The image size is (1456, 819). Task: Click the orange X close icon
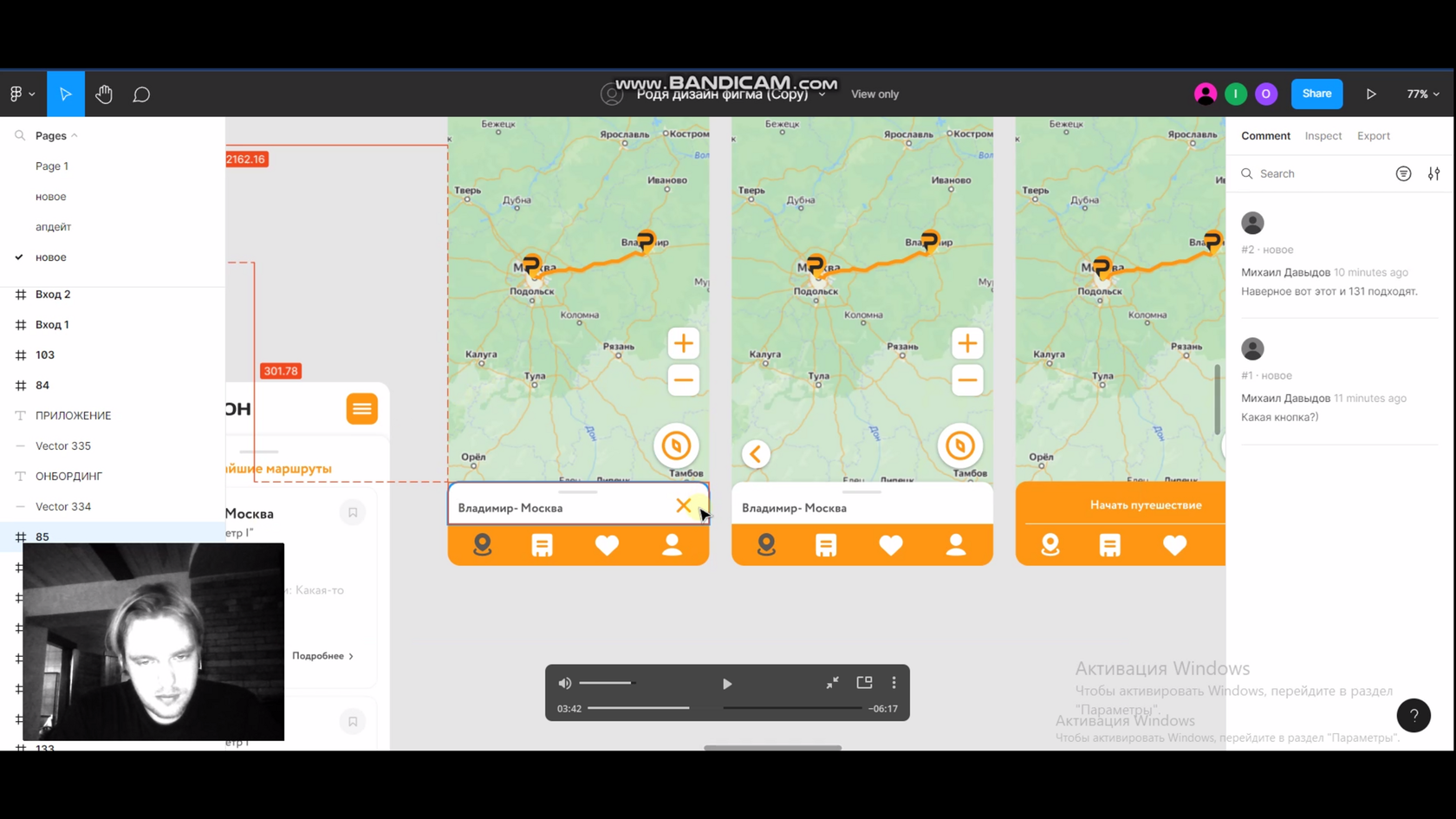[684, 505]
